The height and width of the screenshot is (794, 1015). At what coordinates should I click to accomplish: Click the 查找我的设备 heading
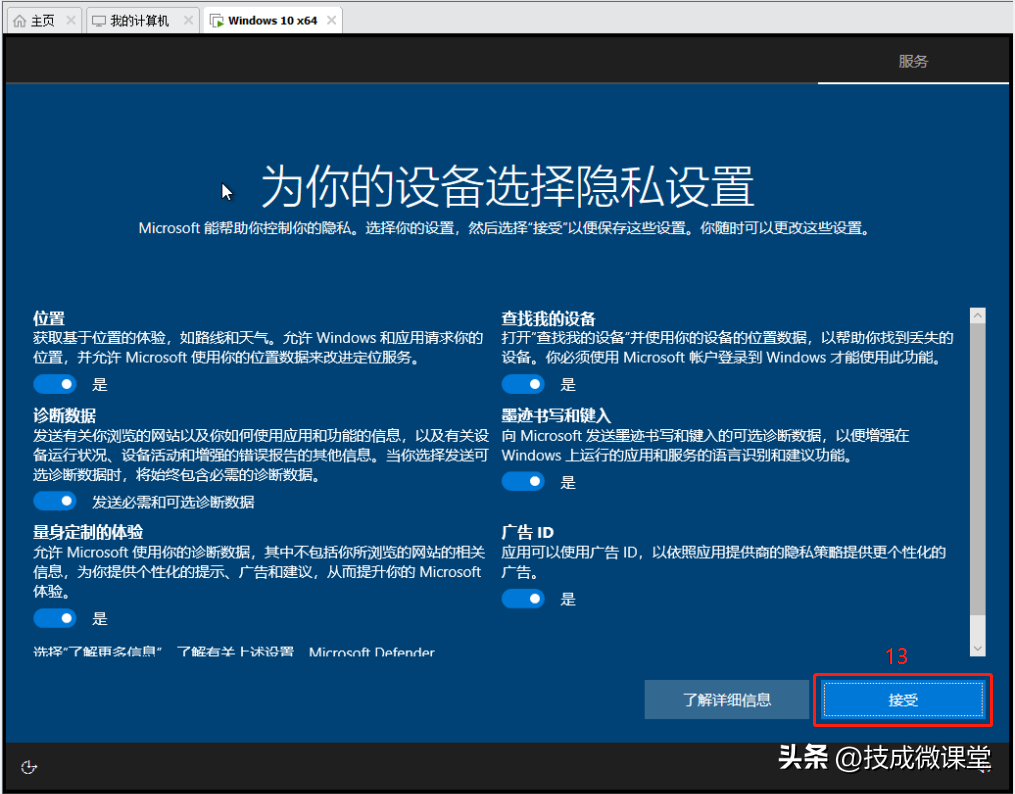[x=548, y=318]
